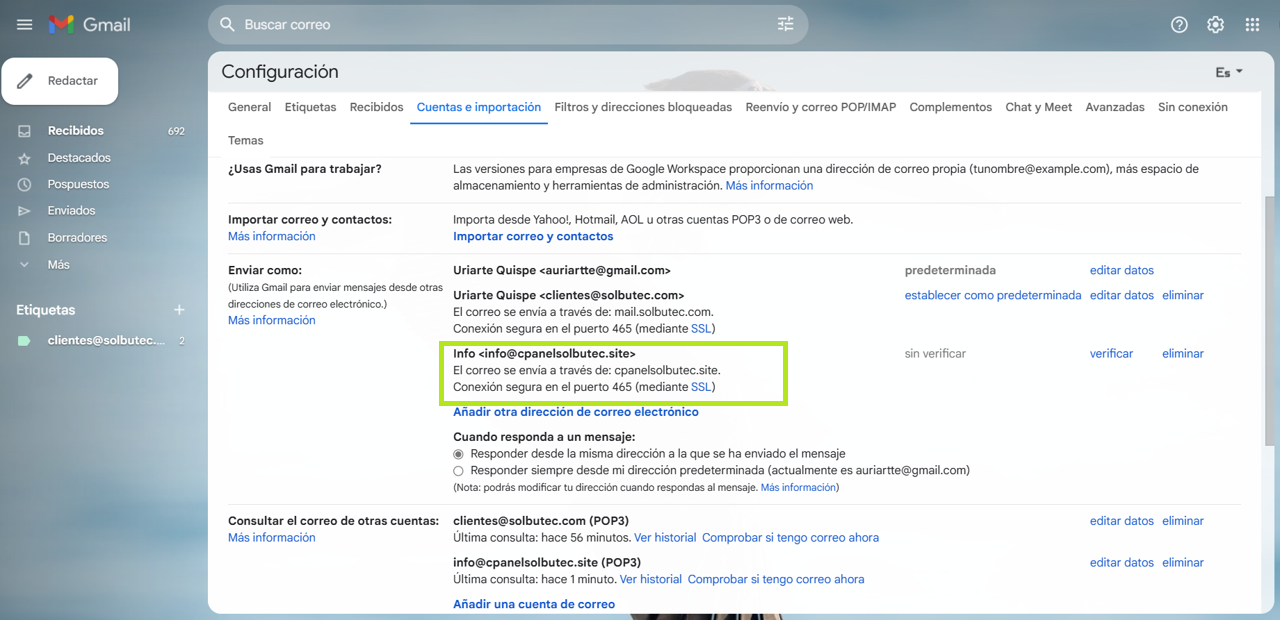Click the settings page vertical scrollbar
Viewport: 1280px width, 620px height.
click(1270, 320)
